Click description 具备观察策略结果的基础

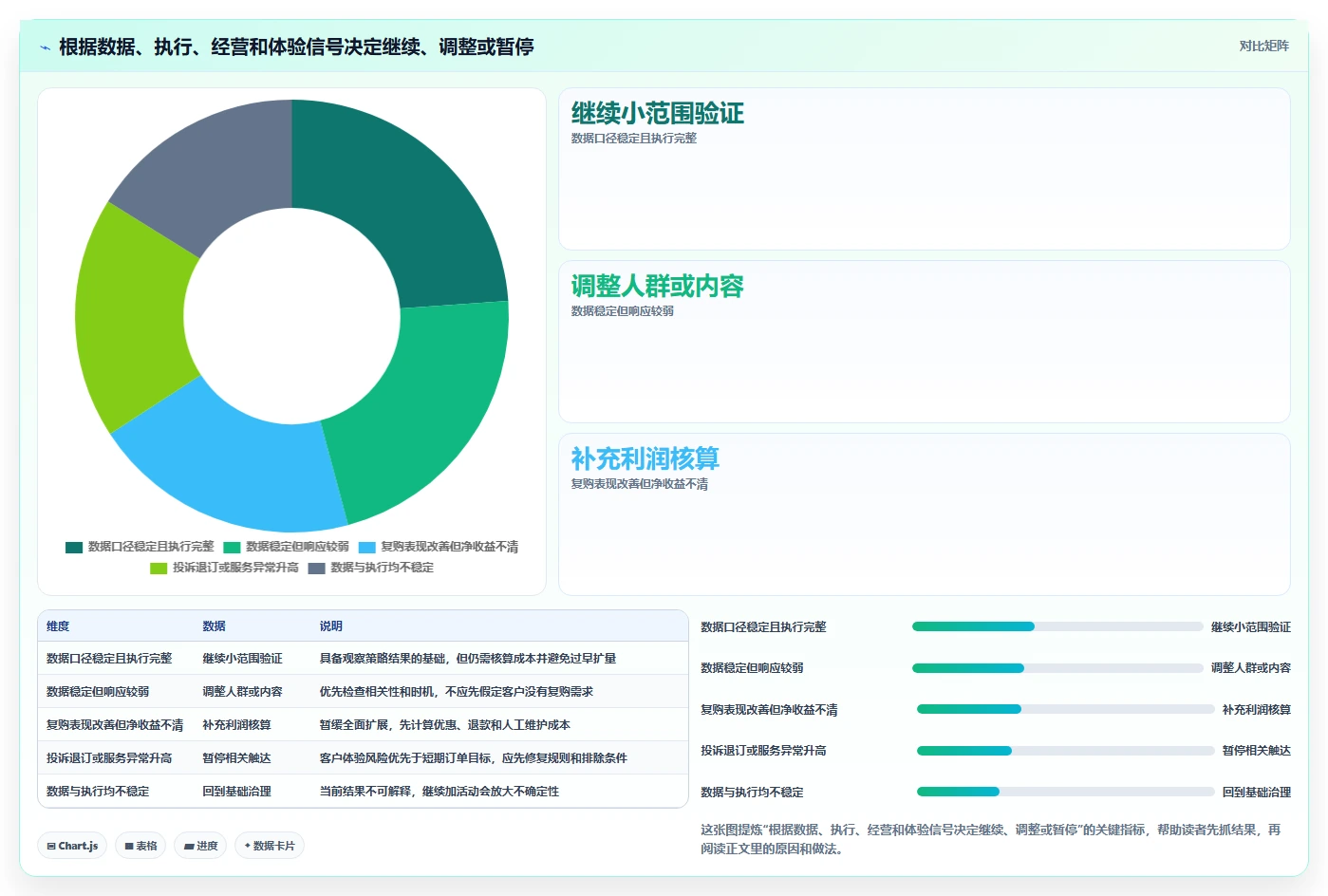click(x=383, y=659)
